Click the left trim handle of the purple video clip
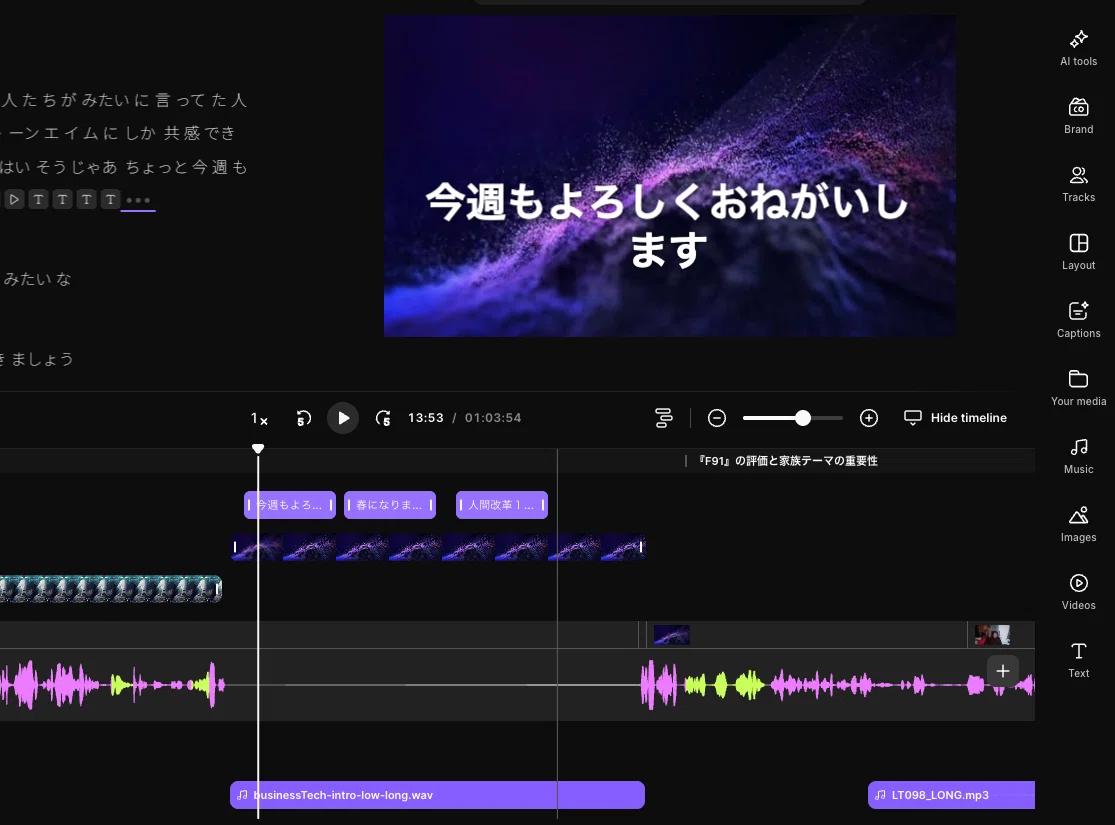The image size is (1115, 825). (235, 547)
